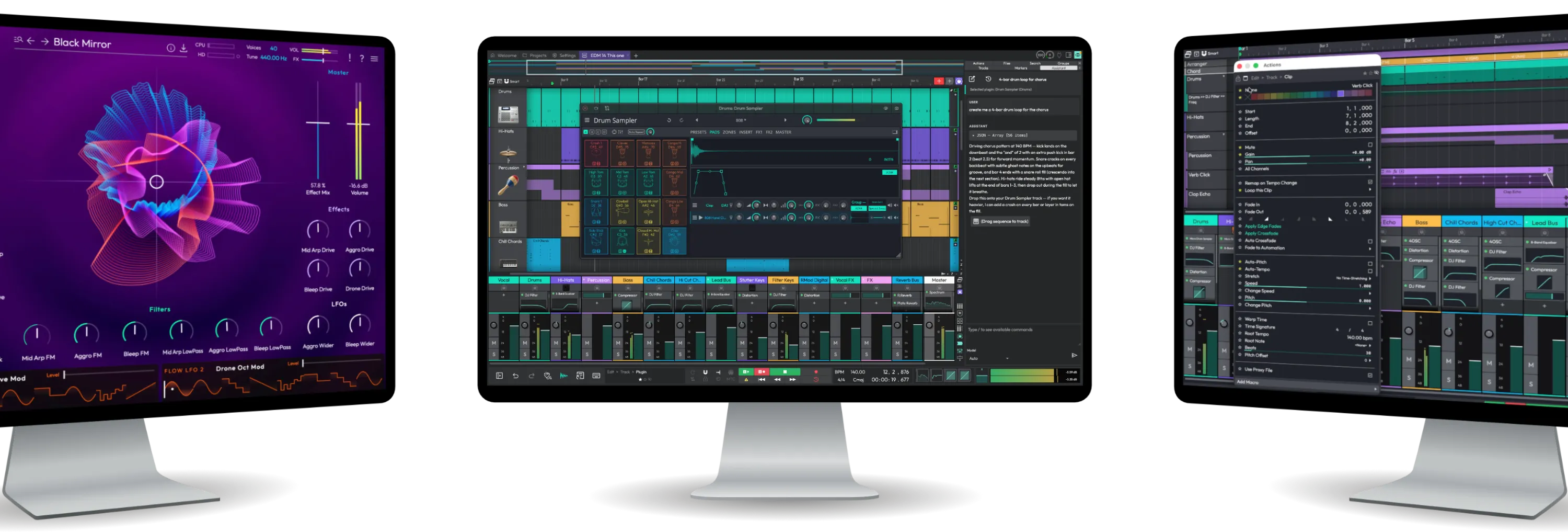Open the Drum Sampler hamburger menu
The image size is (1568, 532).
587,121
